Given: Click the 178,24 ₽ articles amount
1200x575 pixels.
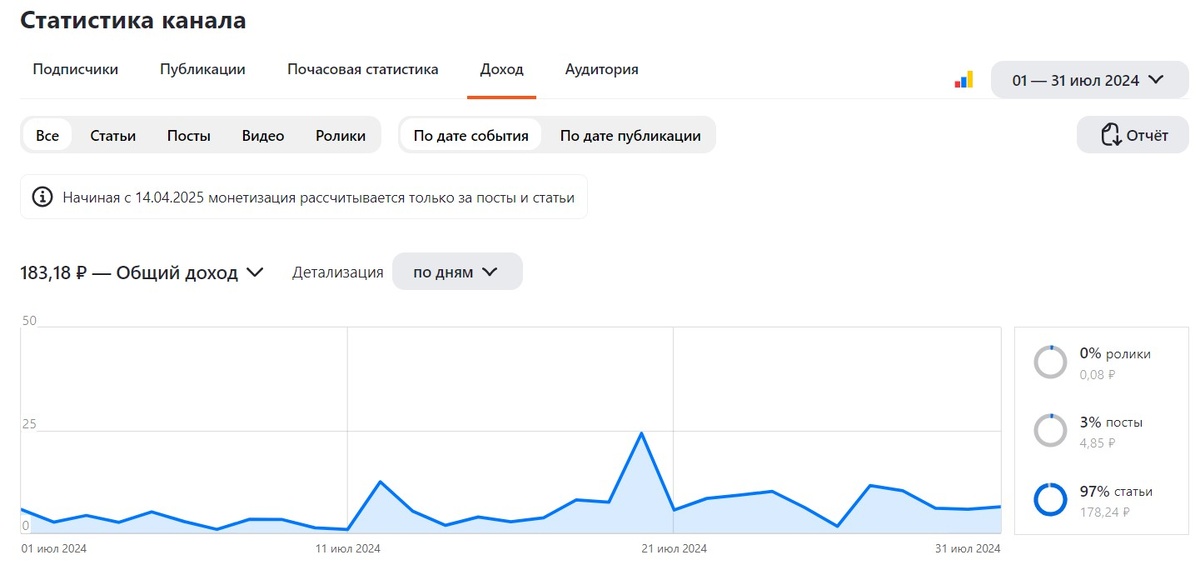Looking at the screenshot, I should (x=1105, y=511).
